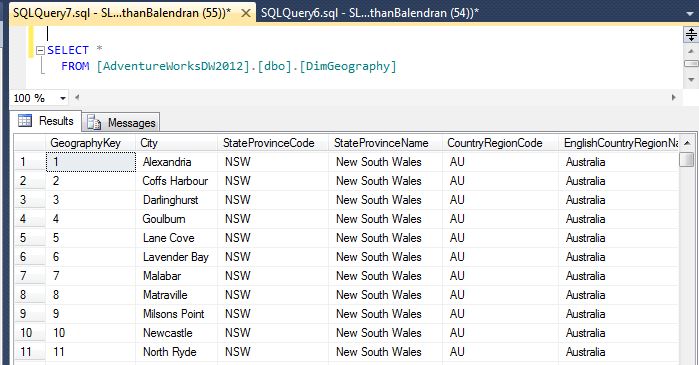Click editor vertical scrollbar down arrow
Viewport: 699px width, 365px height.
691,80
